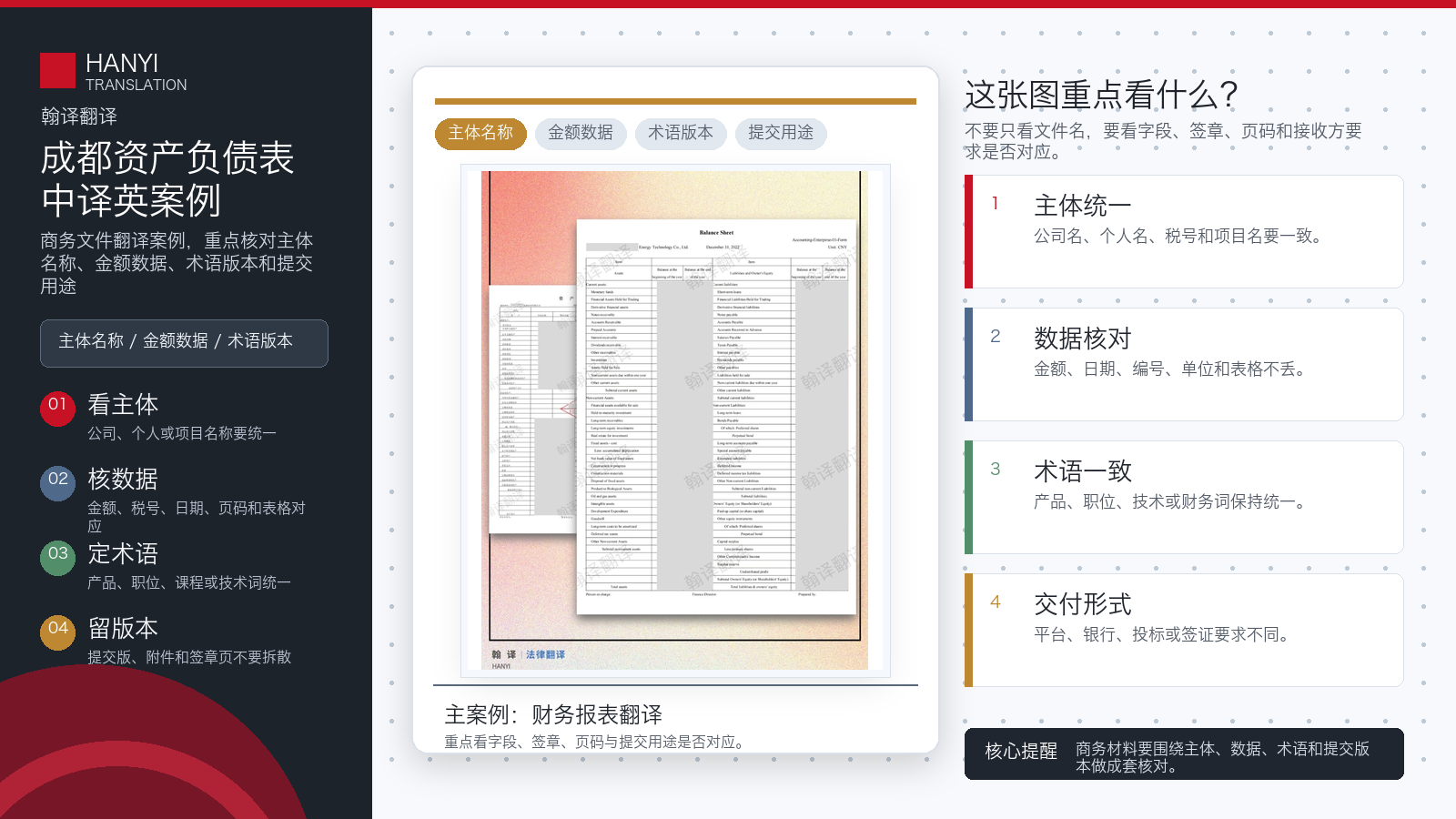1456x819 pixels.
Task: Click caption 主案例：财务报表翻译
Action: (x=553, y=714)
